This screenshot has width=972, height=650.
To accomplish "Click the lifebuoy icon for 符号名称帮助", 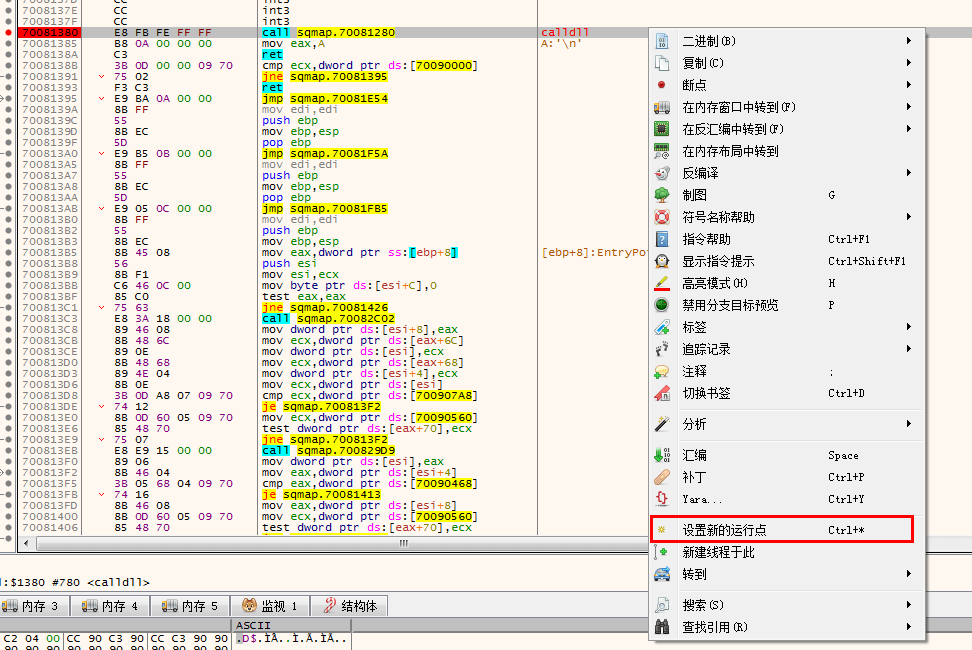I will (661, 217).
